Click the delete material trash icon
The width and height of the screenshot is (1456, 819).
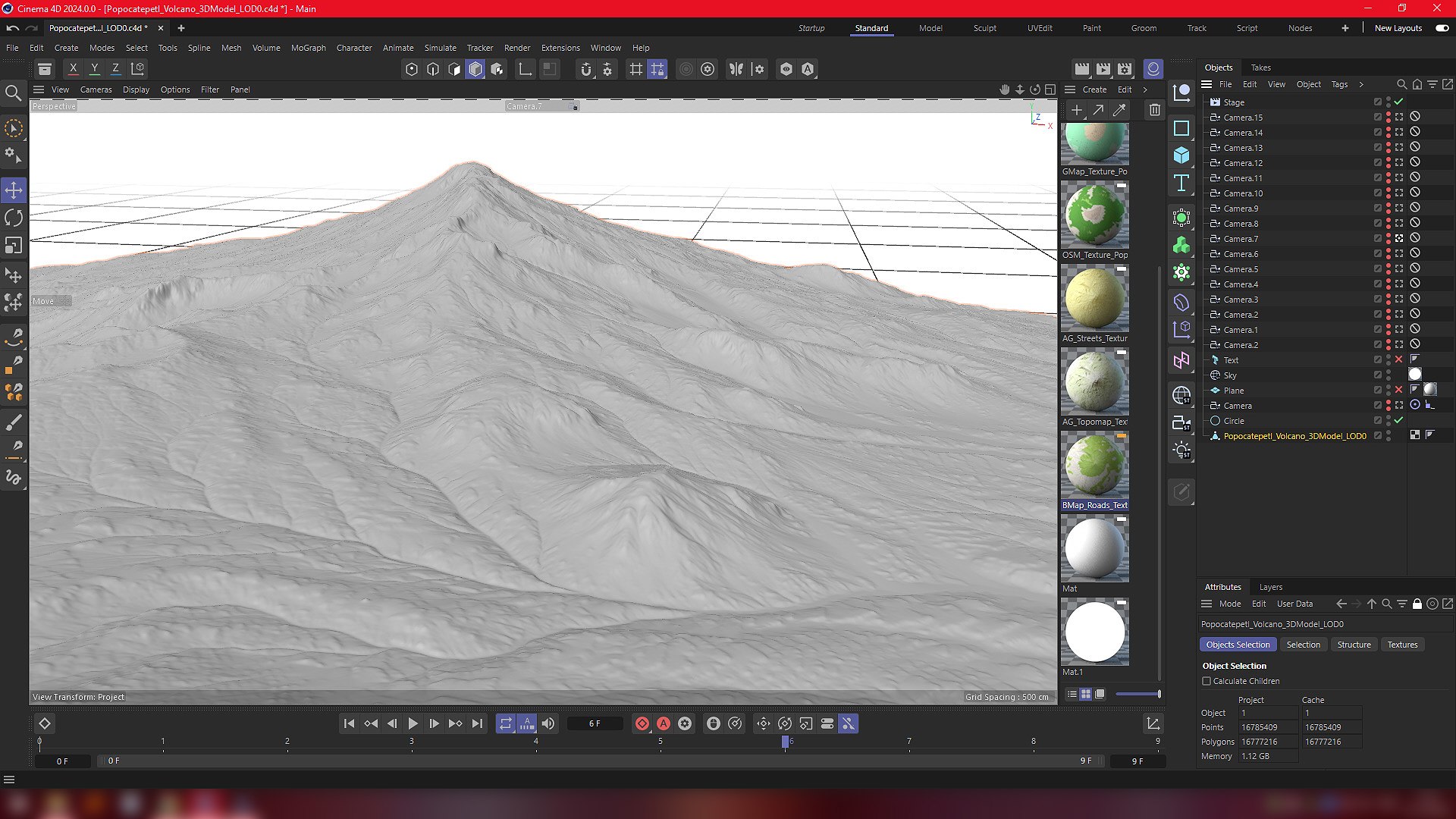(1154, 111)
